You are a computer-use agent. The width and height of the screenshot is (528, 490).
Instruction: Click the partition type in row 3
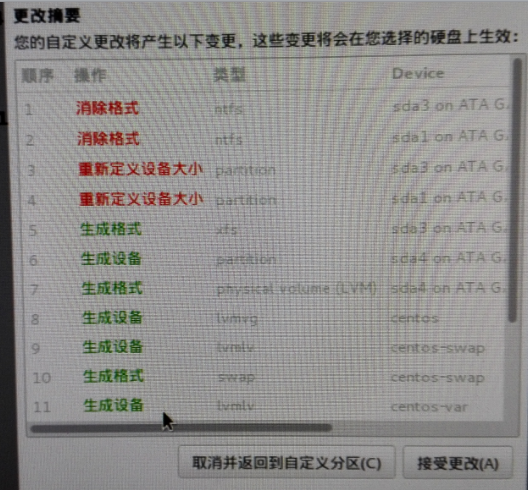click(245, 170)
